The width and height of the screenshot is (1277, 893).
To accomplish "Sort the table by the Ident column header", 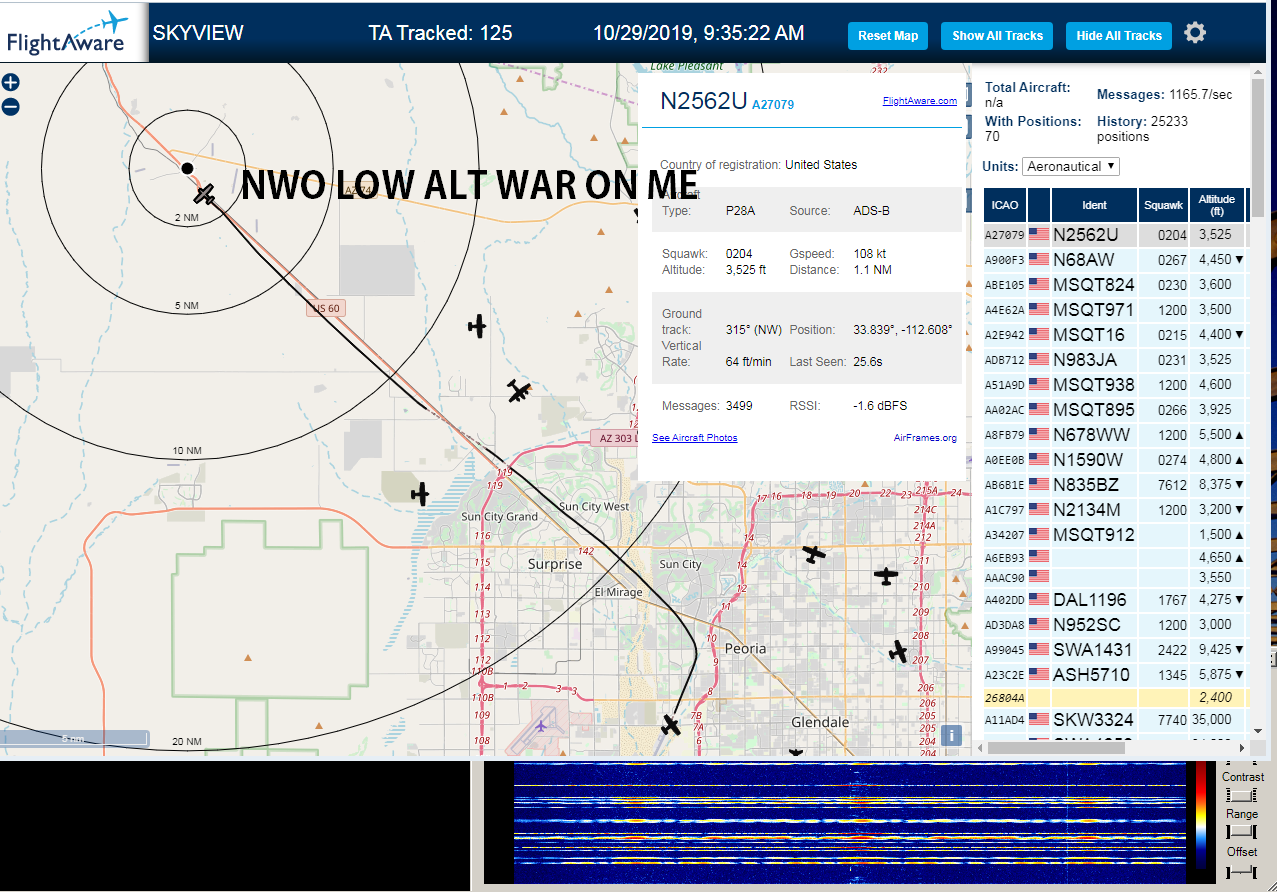I will click(x=1094, y=205).
